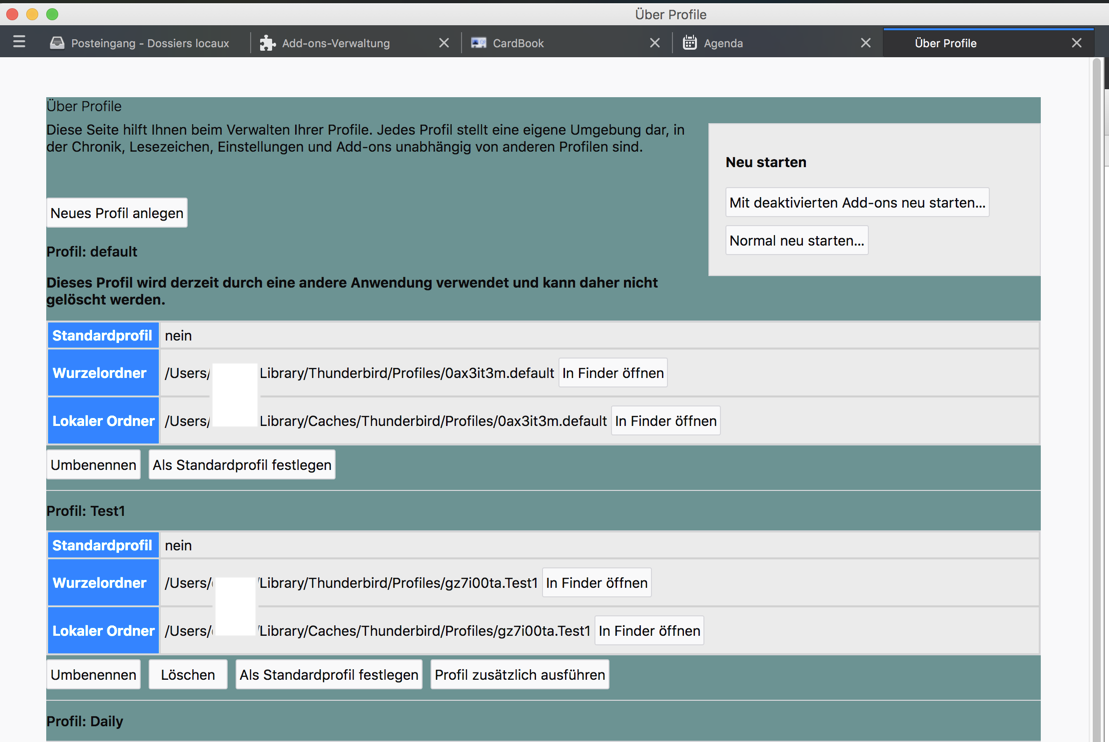
Task: Delete the Test1 profile with Löschen
Action: tap(188, 675)
